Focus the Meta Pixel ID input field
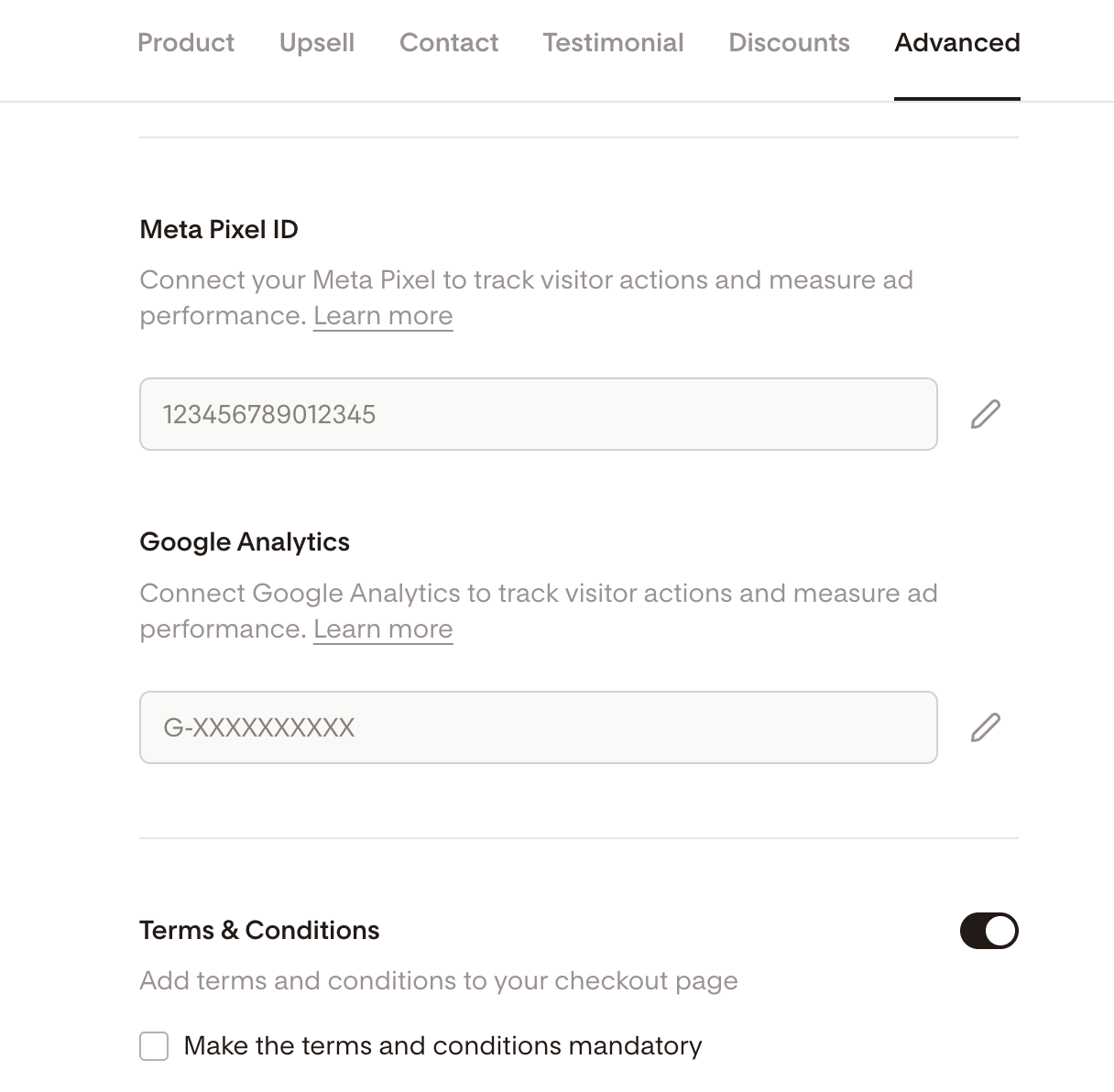This screenshot has height=1092, width=1114. coord(538,414)
